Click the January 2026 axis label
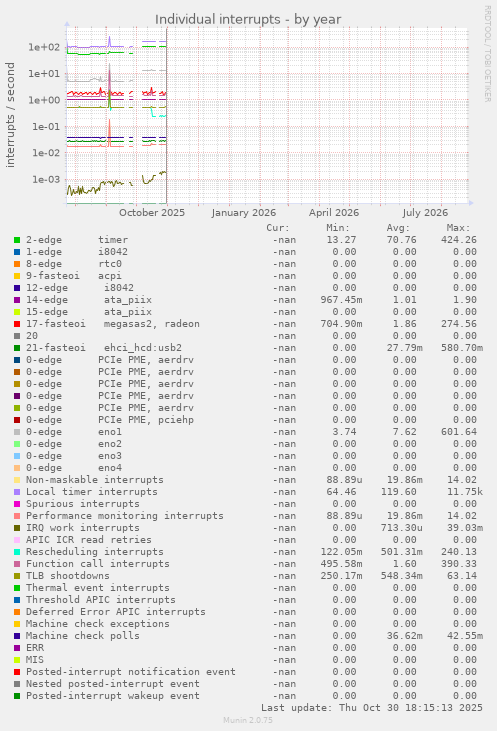The image size is (497, 731). click(243, 213)
